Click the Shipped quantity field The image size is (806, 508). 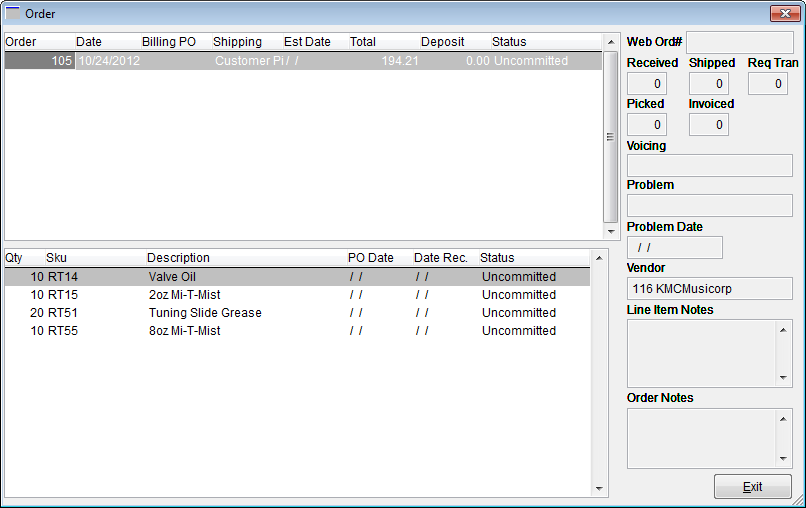pos(708,84)
